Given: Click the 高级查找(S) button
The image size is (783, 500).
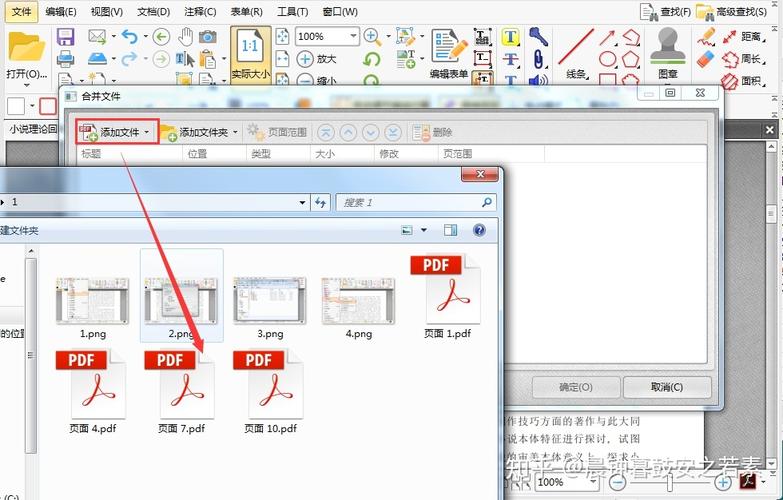Looking at the screenshot, I should [x=731, y=11].
